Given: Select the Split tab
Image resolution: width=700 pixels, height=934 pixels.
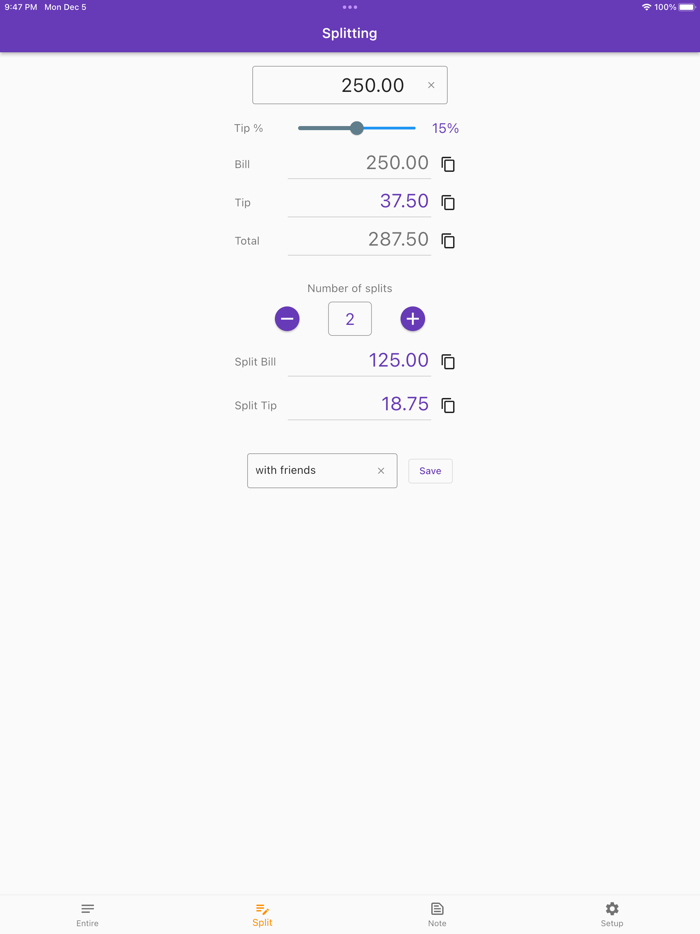Looking at the screenshot, I should tap(262, 913).
